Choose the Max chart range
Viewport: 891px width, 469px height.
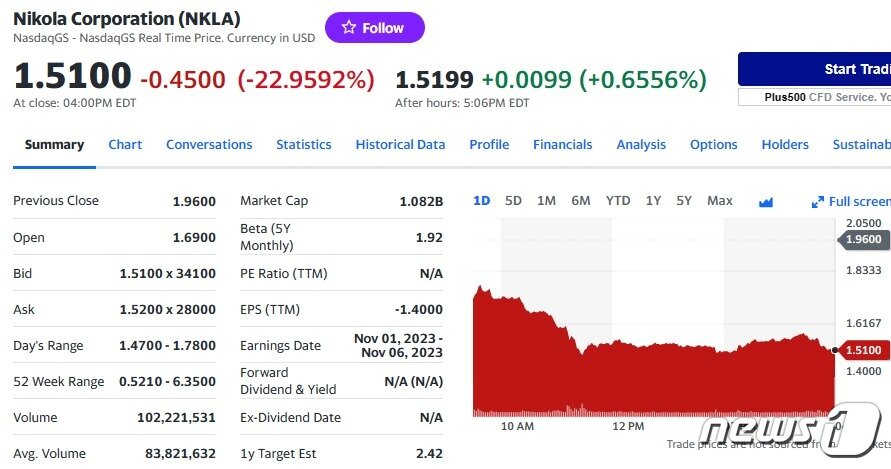(719, 201)
